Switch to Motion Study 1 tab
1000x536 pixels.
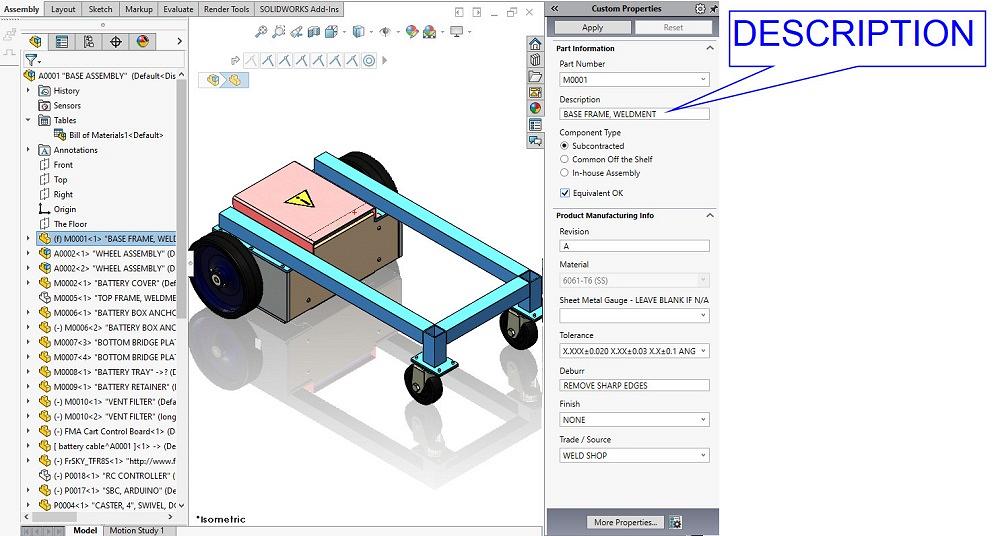[136, 530]
